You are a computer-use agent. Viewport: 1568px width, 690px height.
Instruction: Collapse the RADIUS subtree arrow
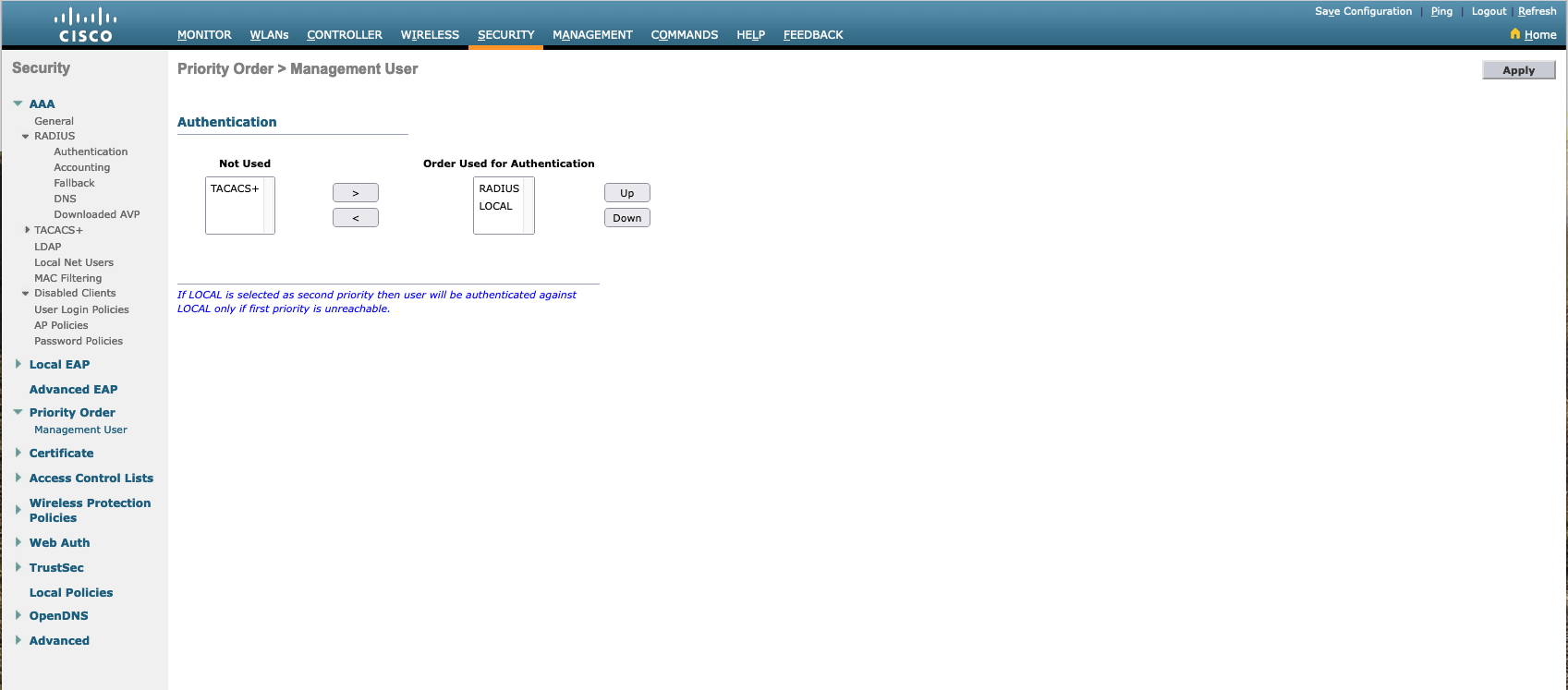click(26, 137)
